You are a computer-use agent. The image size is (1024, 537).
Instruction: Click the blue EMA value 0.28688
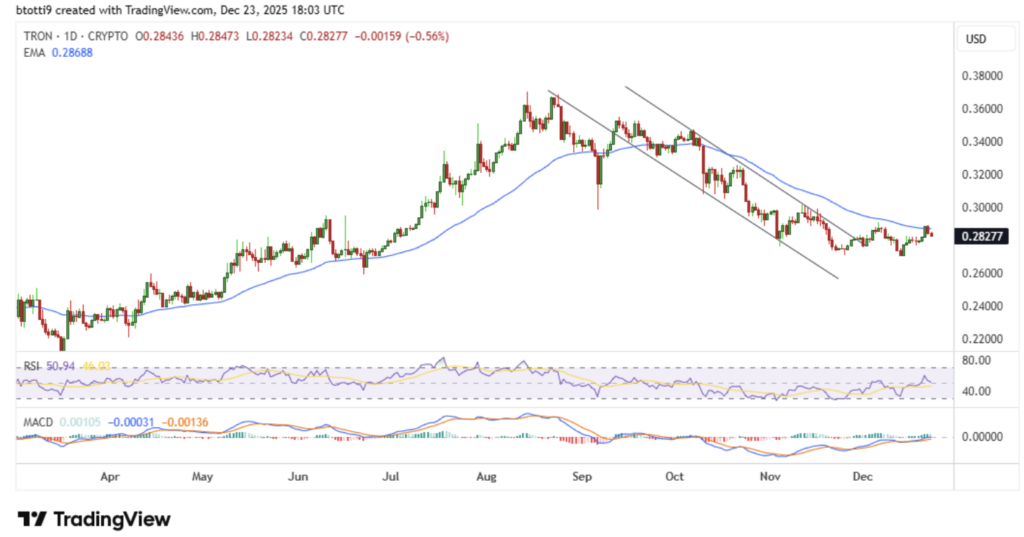click(82, 55)
